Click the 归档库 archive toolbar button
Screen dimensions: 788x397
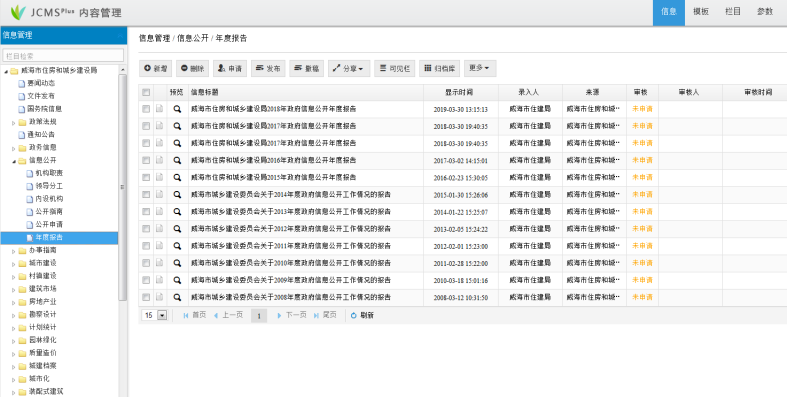[x=439, y=68]
